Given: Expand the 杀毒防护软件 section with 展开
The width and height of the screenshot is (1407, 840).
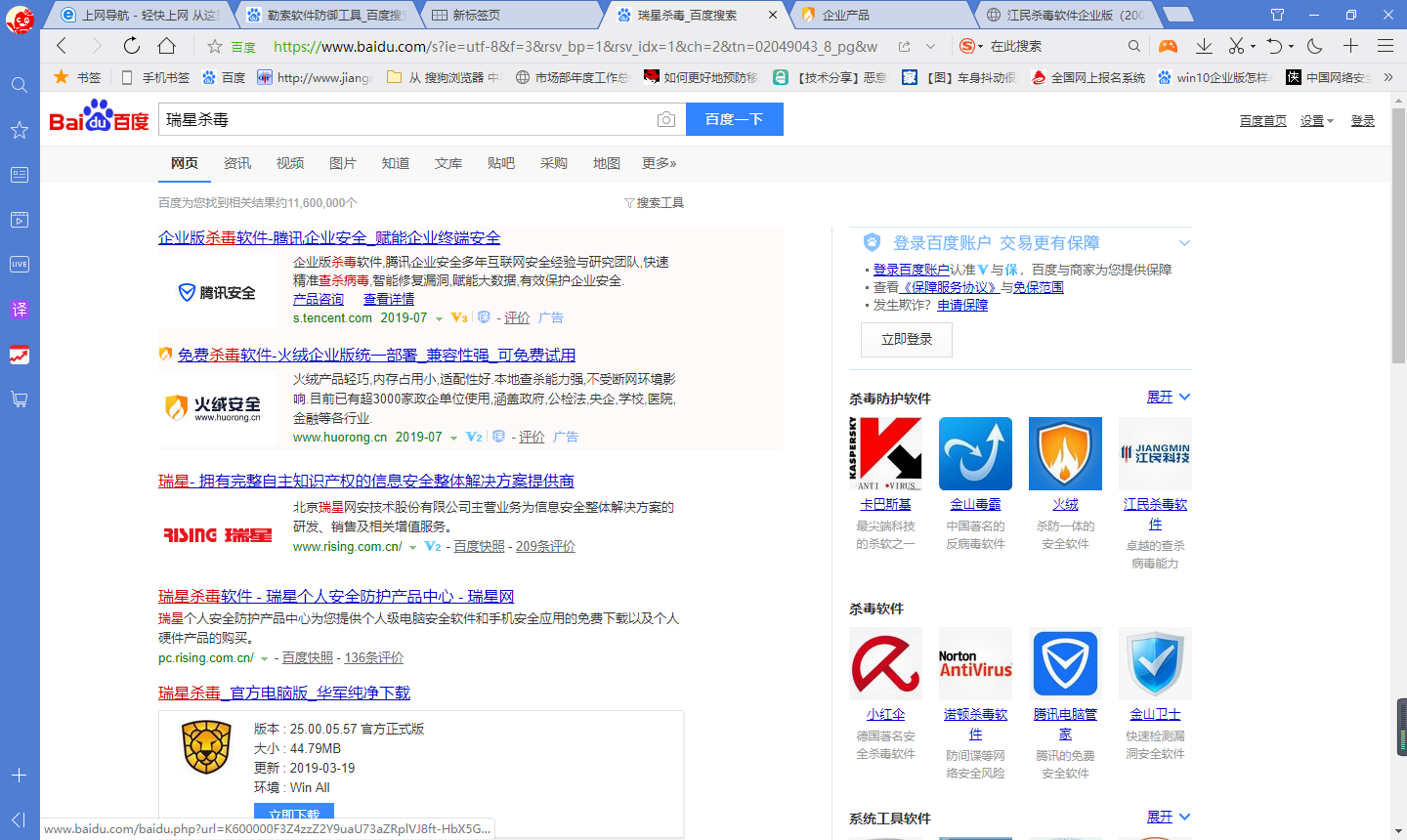Looking at the screenshot, I should point(1169,397).
